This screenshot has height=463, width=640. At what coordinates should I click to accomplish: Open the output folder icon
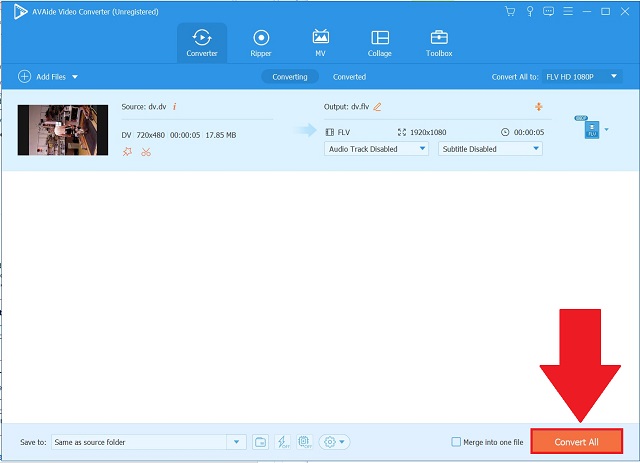260,442
